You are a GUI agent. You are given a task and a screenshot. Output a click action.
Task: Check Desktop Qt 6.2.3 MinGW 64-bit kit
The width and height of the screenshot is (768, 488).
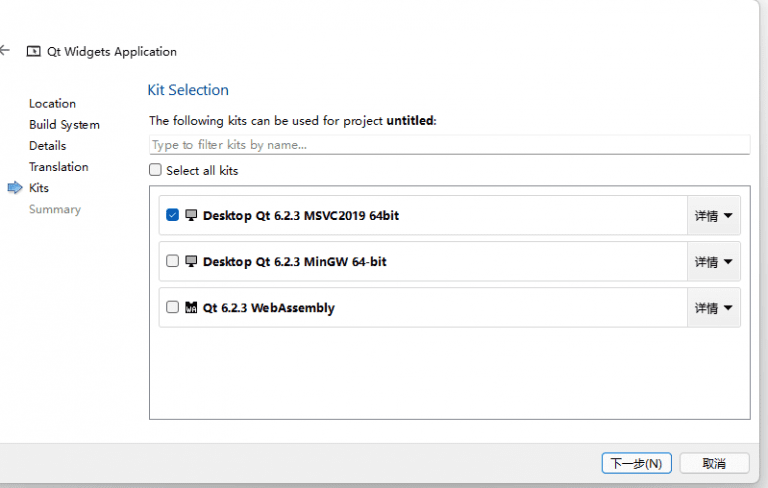coord(173,261)
